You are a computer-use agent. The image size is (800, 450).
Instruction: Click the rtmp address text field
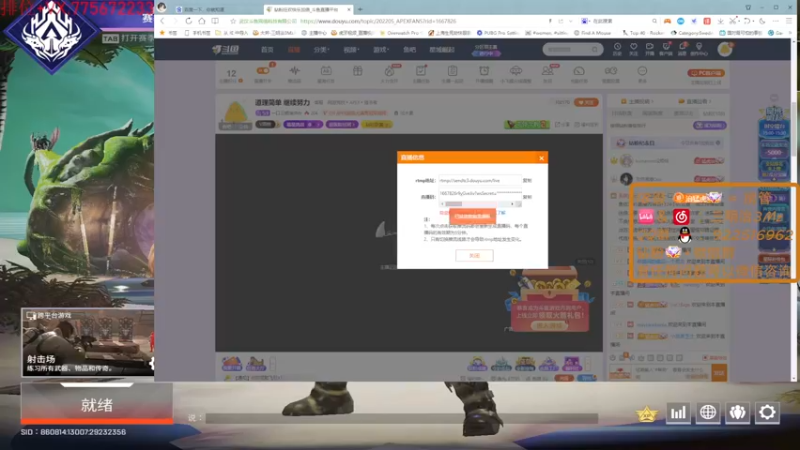pyautogui.click(x=480, y=181)
